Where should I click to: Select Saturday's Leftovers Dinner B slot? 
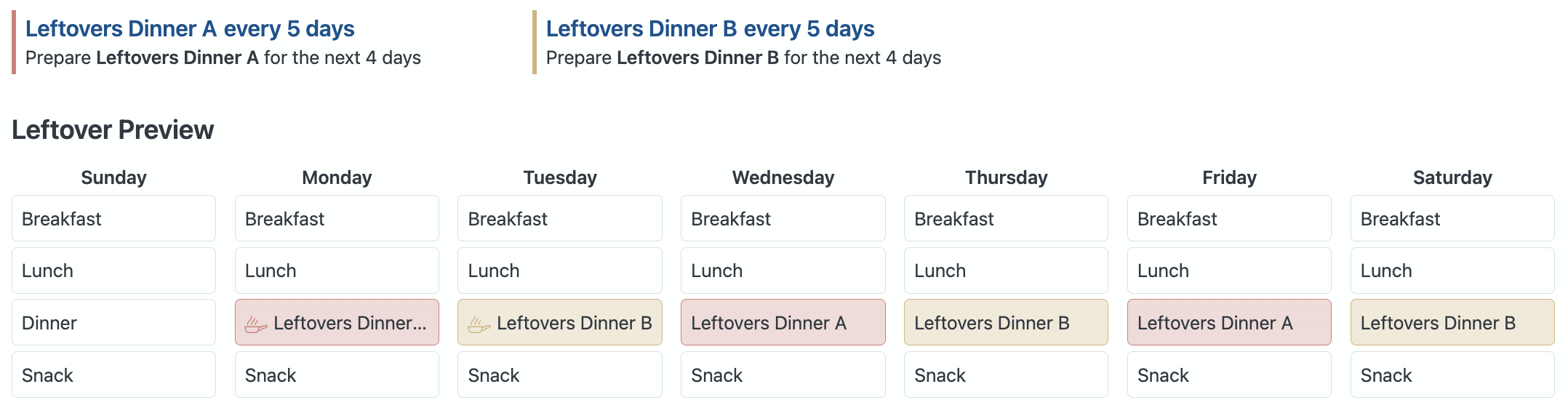click(1452, 323)
